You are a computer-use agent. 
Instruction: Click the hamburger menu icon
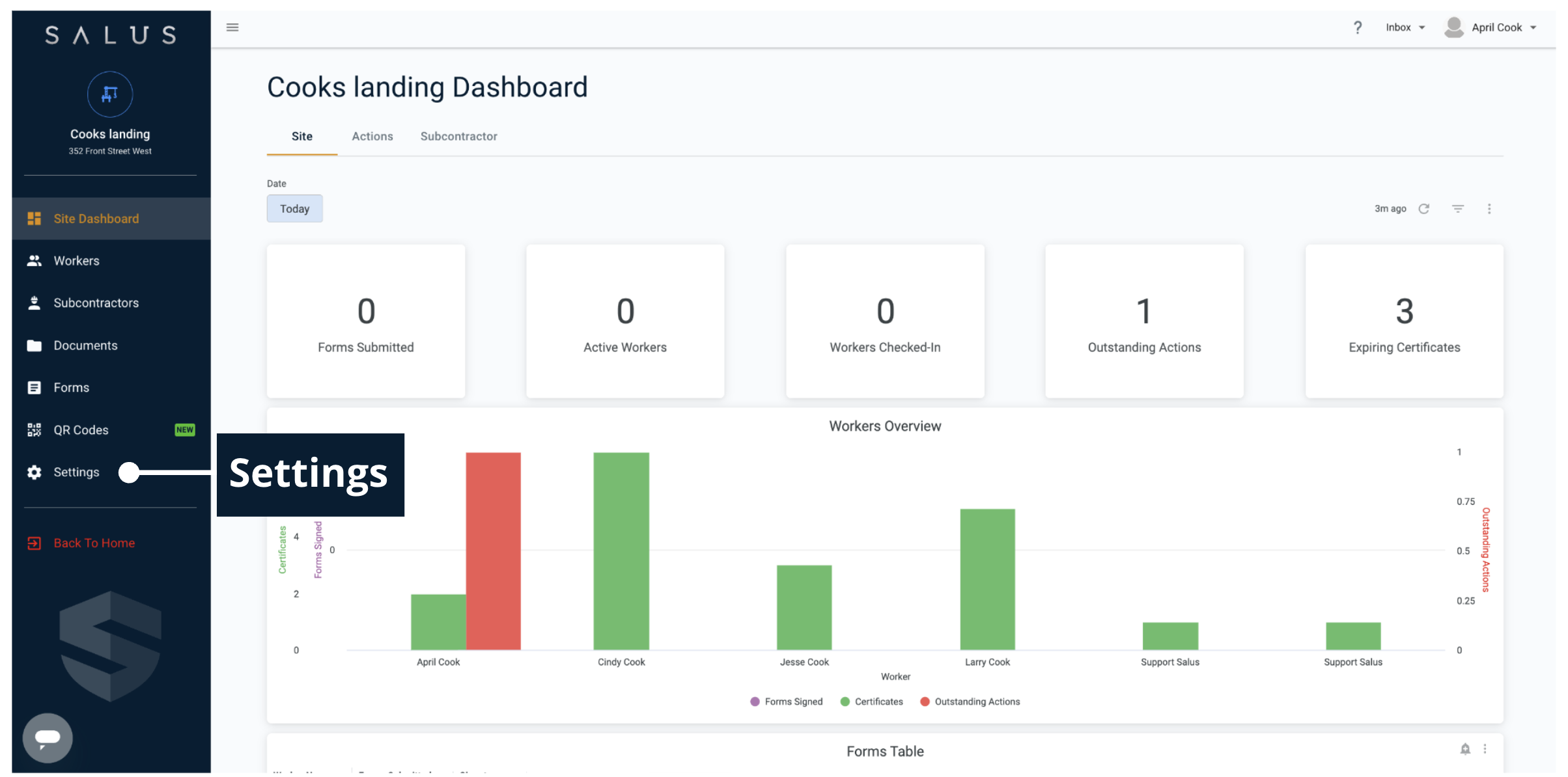tap(232, 27)
